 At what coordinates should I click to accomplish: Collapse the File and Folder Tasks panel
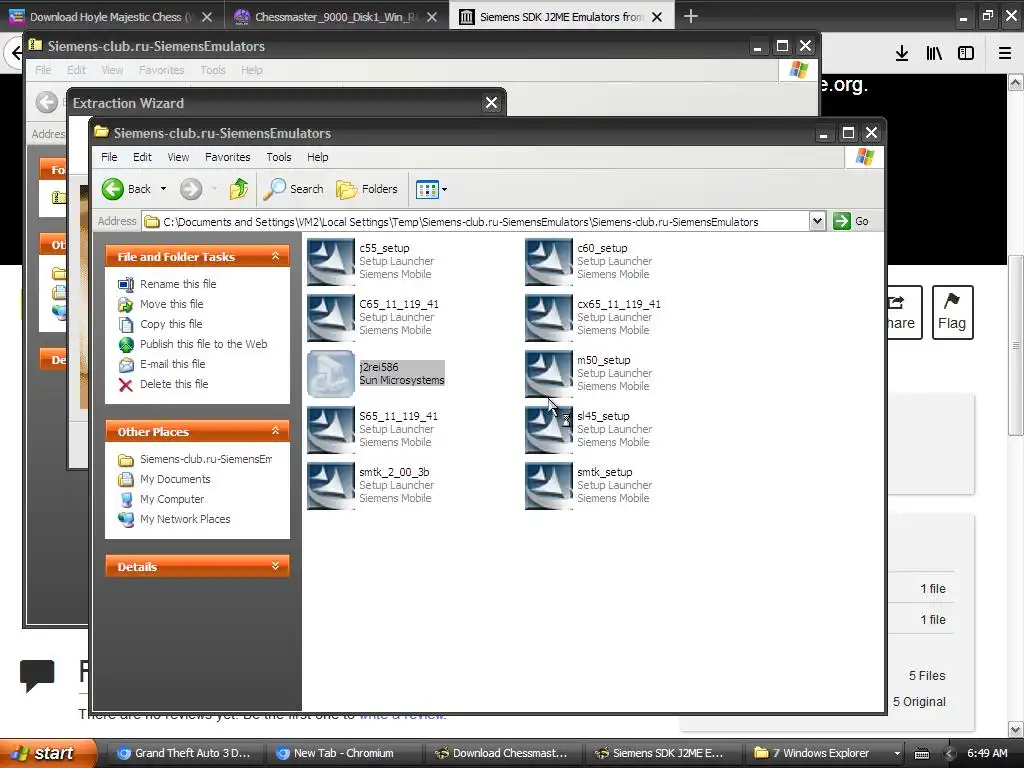click(276, 256)
